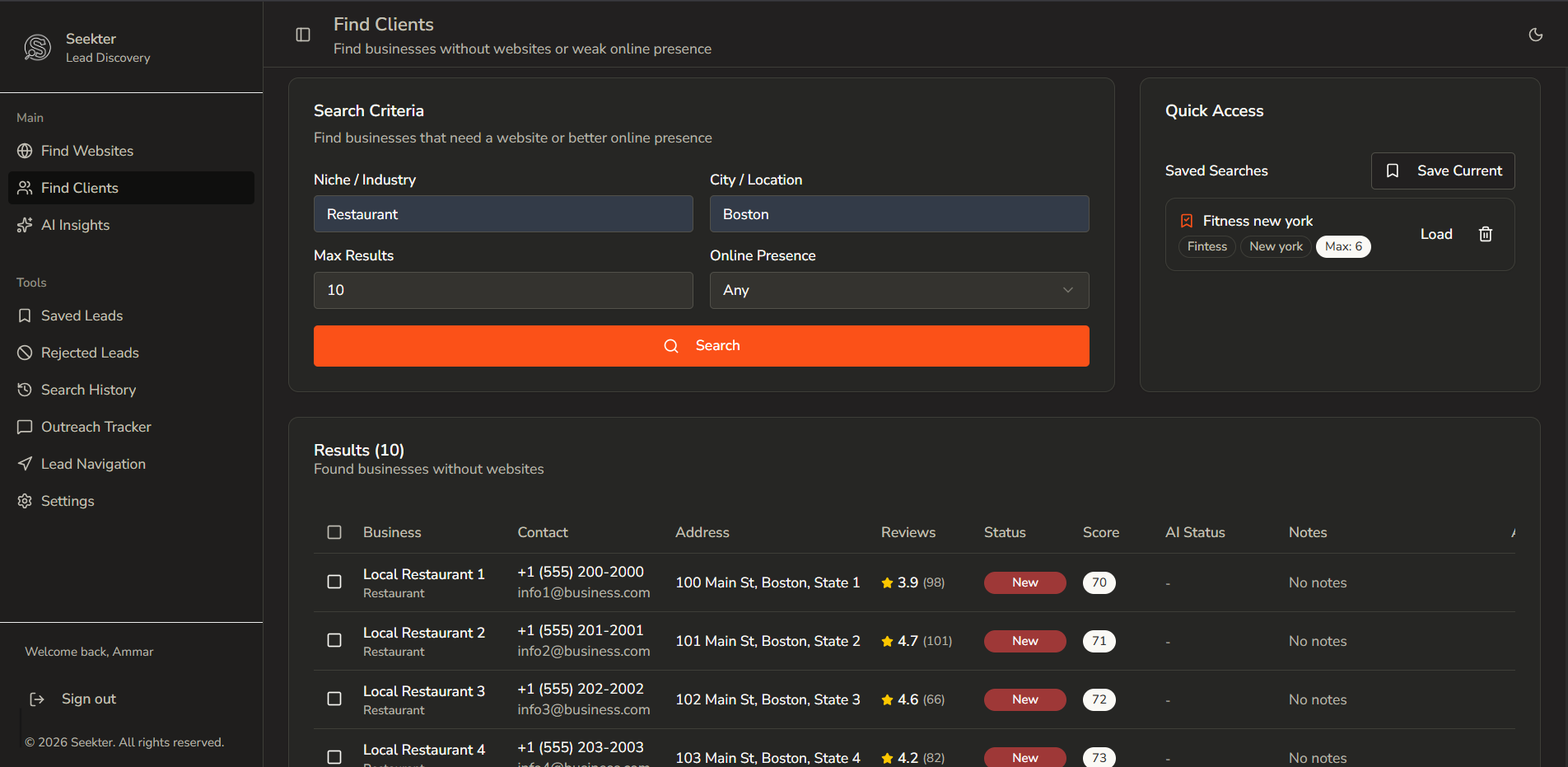Screen dimensions: 1568x767
Task: Click the Save Current bookmark button
Action: tap(1443, 171)
